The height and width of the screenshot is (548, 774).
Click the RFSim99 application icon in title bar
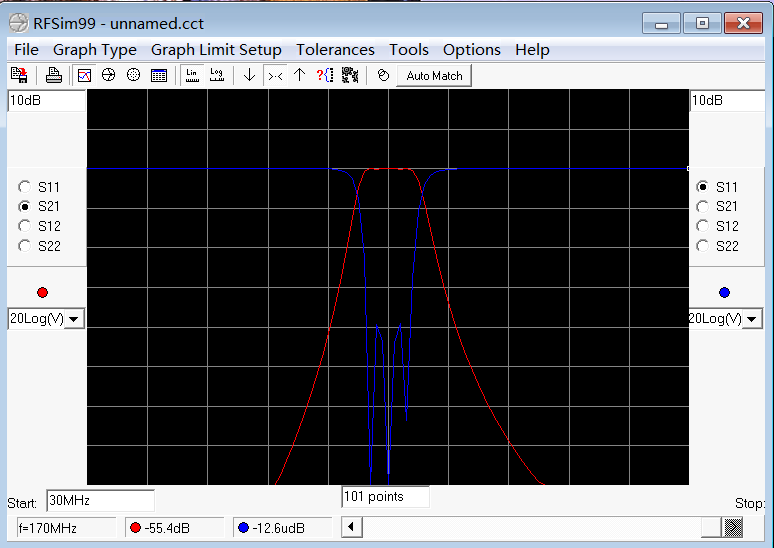point(19,23)
